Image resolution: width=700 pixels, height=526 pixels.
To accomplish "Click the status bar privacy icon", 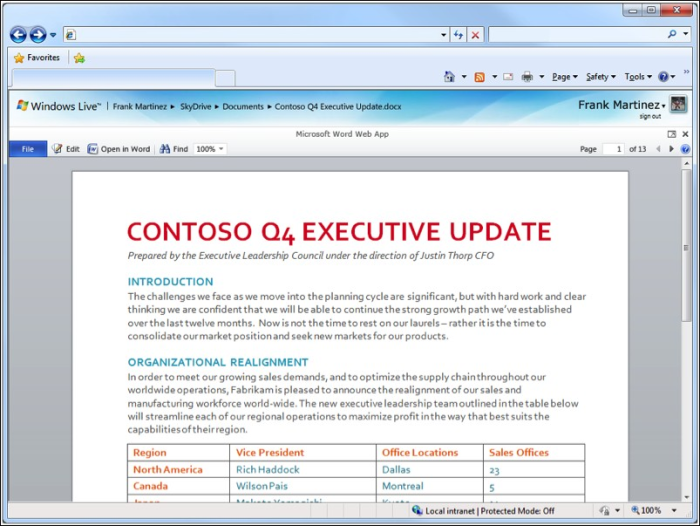I will [605, 510].
